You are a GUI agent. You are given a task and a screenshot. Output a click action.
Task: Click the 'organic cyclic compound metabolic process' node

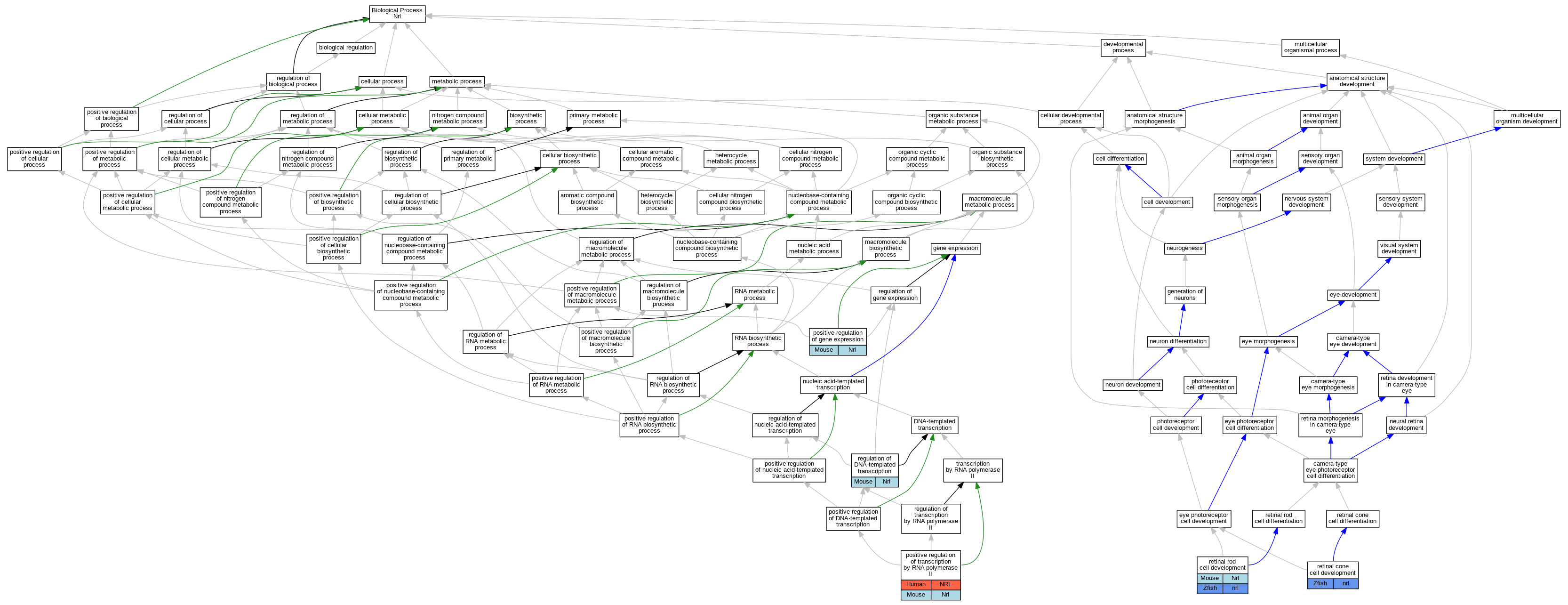coord(917,159)
